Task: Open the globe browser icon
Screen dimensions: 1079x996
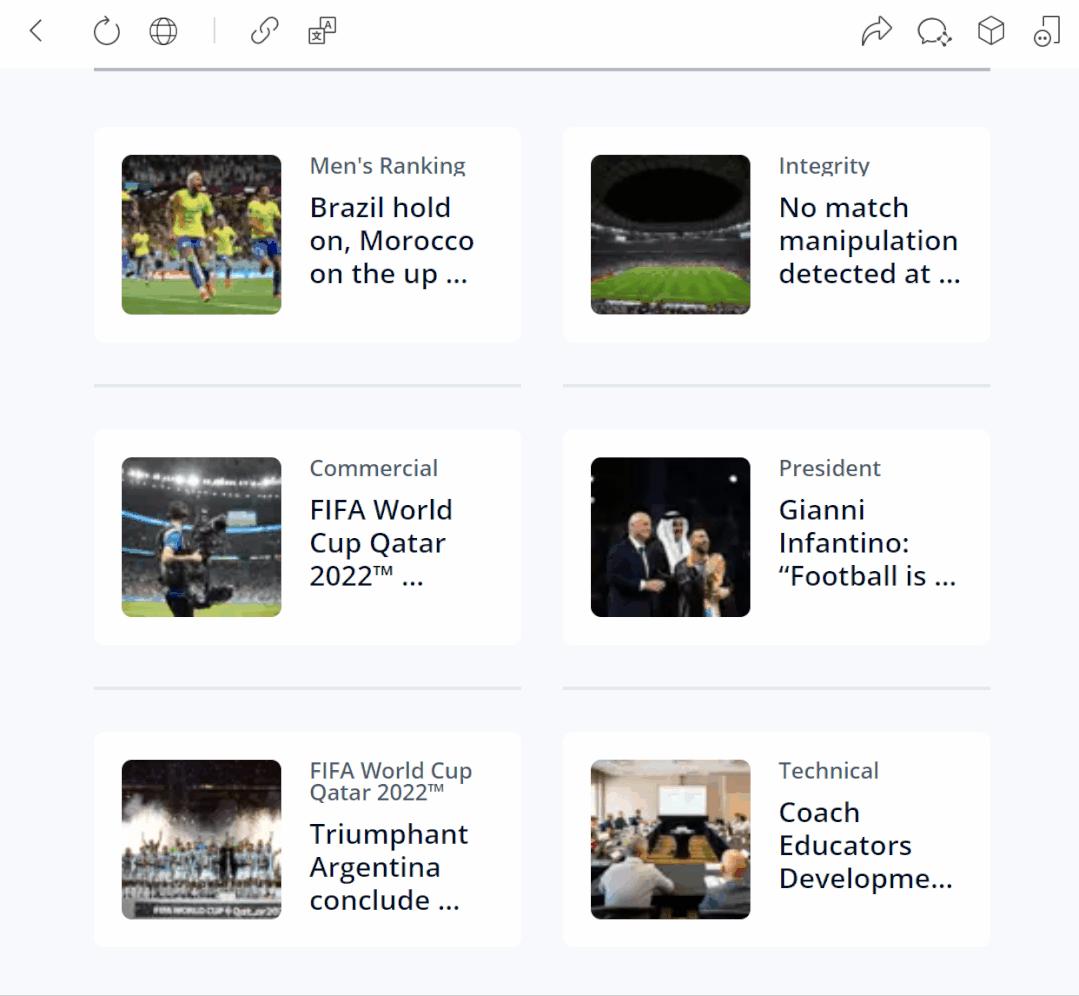Action: tap(163, 31)
